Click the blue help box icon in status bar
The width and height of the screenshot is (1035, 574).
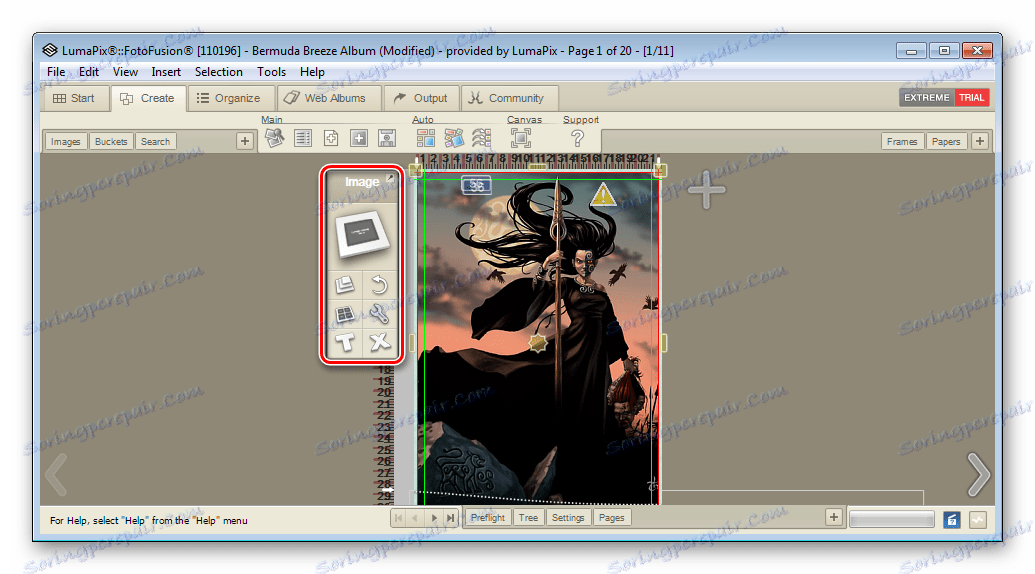pos(951,520)
